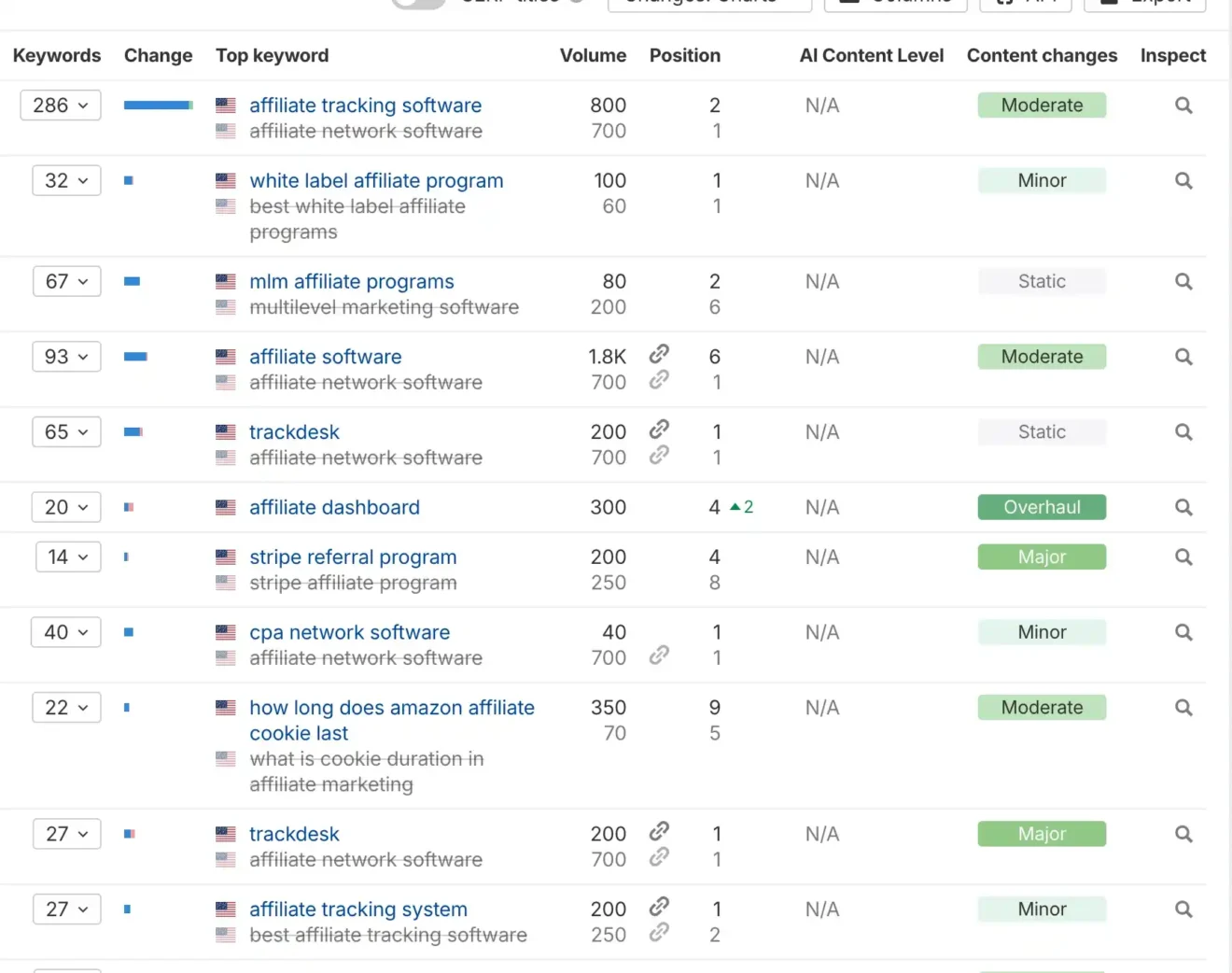This screenshot has height=973, width=1232.
Task: Click struck-through multilevel marketing software keyword
Action: coord(384,307)
